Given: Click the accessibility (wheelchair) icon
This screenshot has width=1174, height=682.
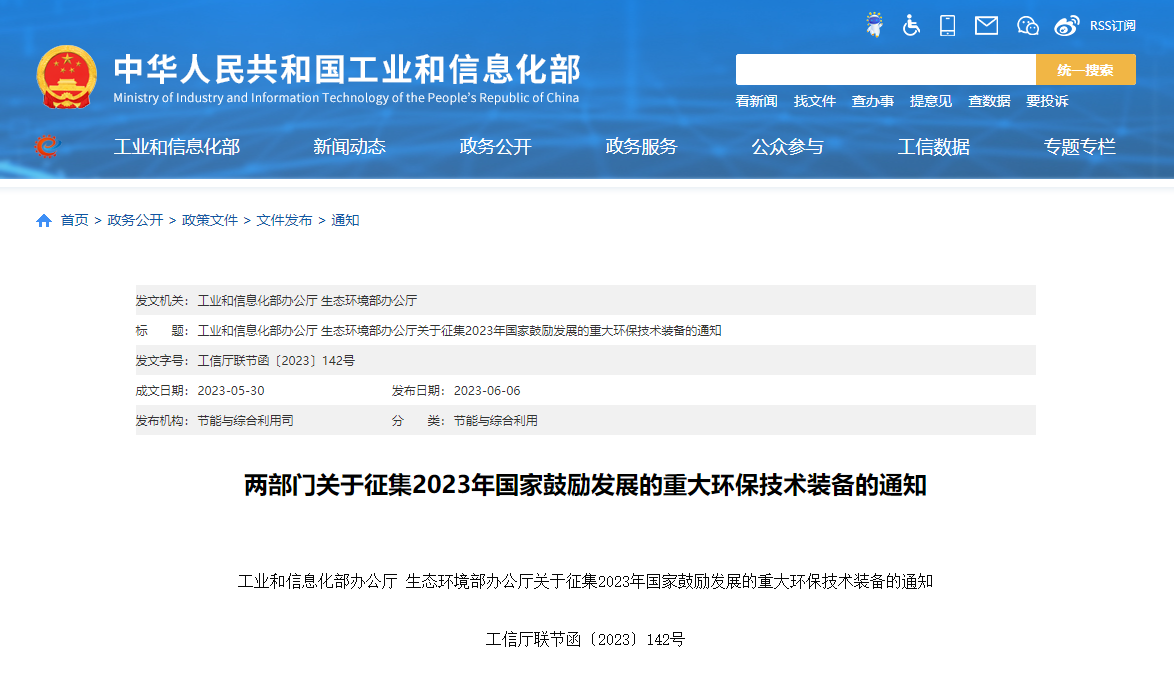Looking at the screenshot, I should pos(911,25).
